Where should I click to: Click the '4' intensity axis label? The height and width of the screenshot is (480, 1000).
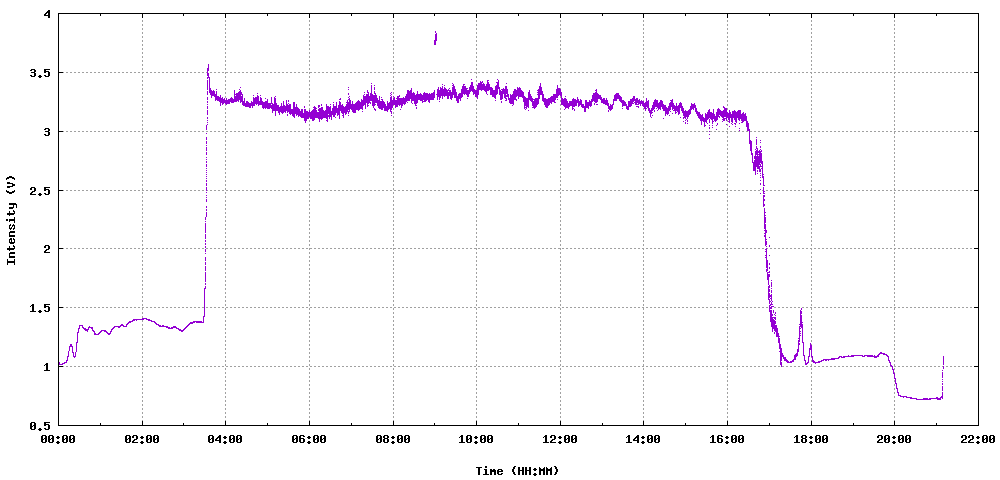[x=48, y=14]
